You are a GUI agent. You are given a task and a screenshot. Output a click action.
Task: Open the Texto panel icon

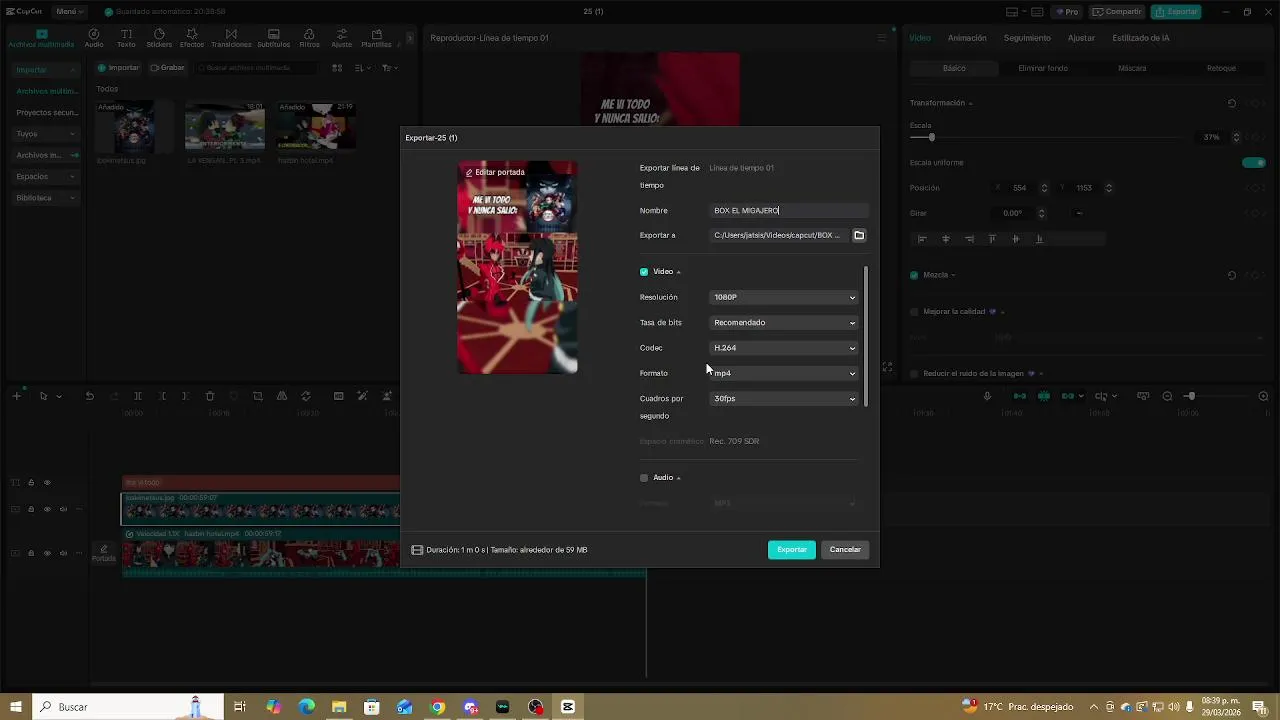(126, 38)
